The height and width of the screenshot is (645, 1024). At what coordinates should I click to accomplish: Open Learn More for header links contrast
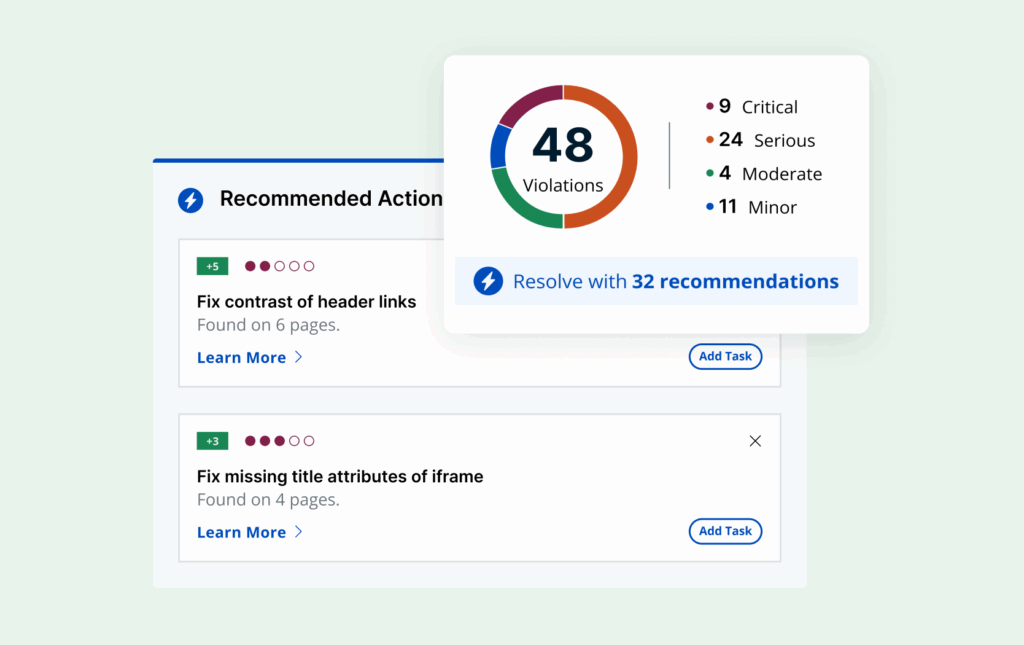click(241, 358)
